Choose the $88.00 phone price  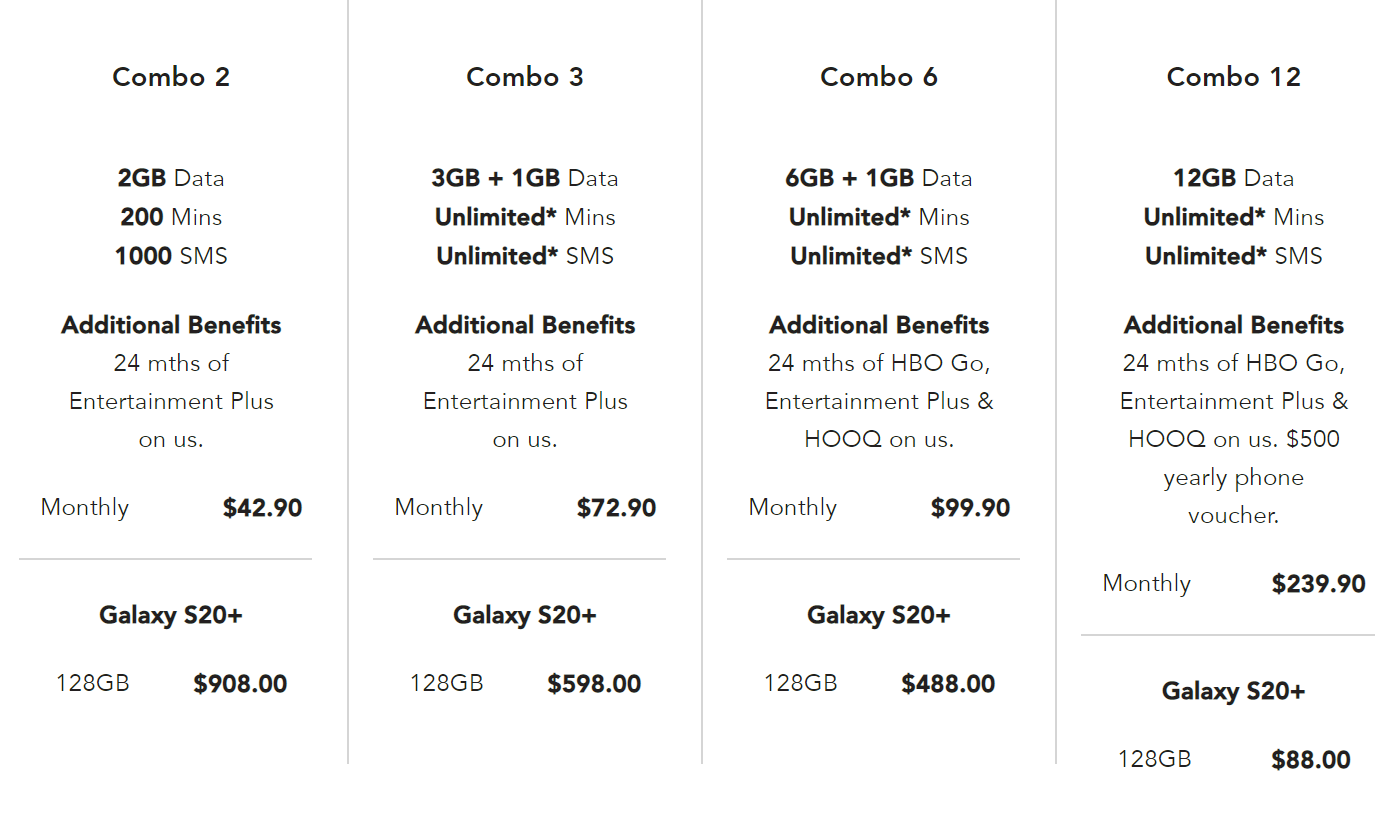(x=1311, y=760)
